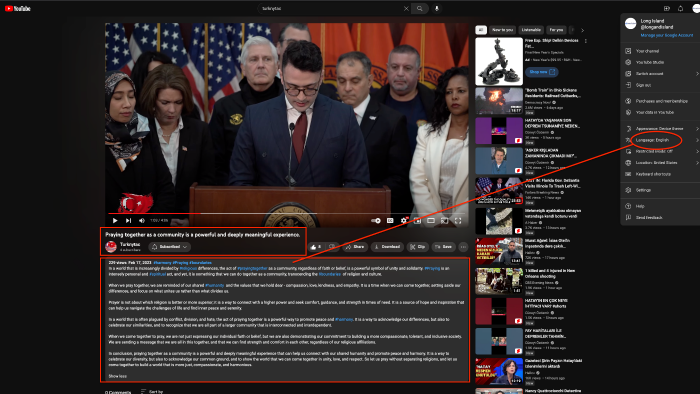The image size is (700, 394).
Task: Toggle the autoplay switch in the player
Action: [376, 220]
